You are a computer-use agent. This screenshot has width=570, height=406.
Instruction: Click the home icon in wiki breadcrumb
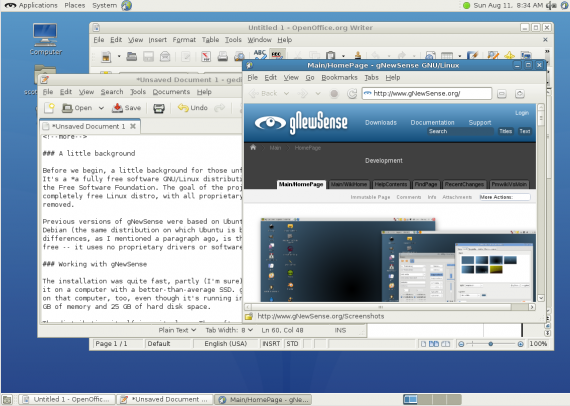(253, 147)
